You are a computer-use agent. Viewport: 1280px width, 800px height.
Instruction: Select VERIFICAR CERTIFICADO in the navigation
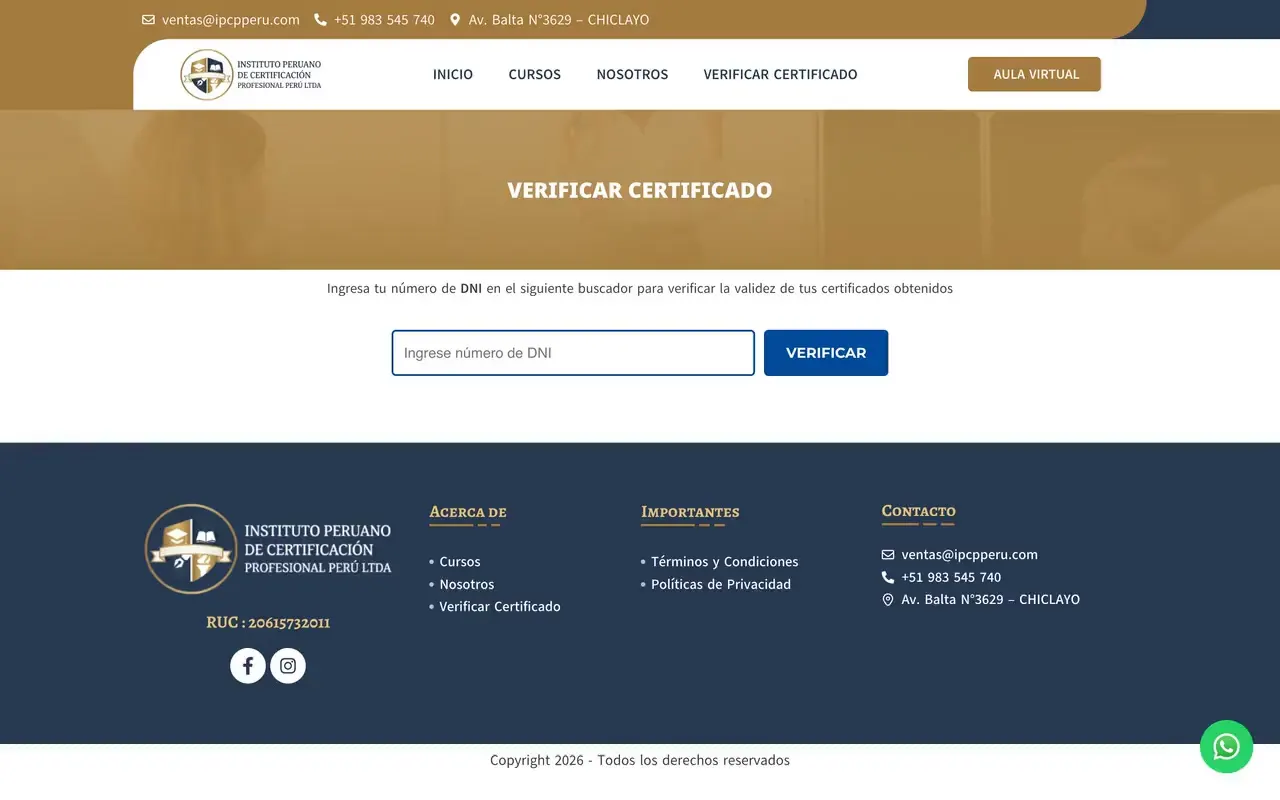(x=780, y=74)
